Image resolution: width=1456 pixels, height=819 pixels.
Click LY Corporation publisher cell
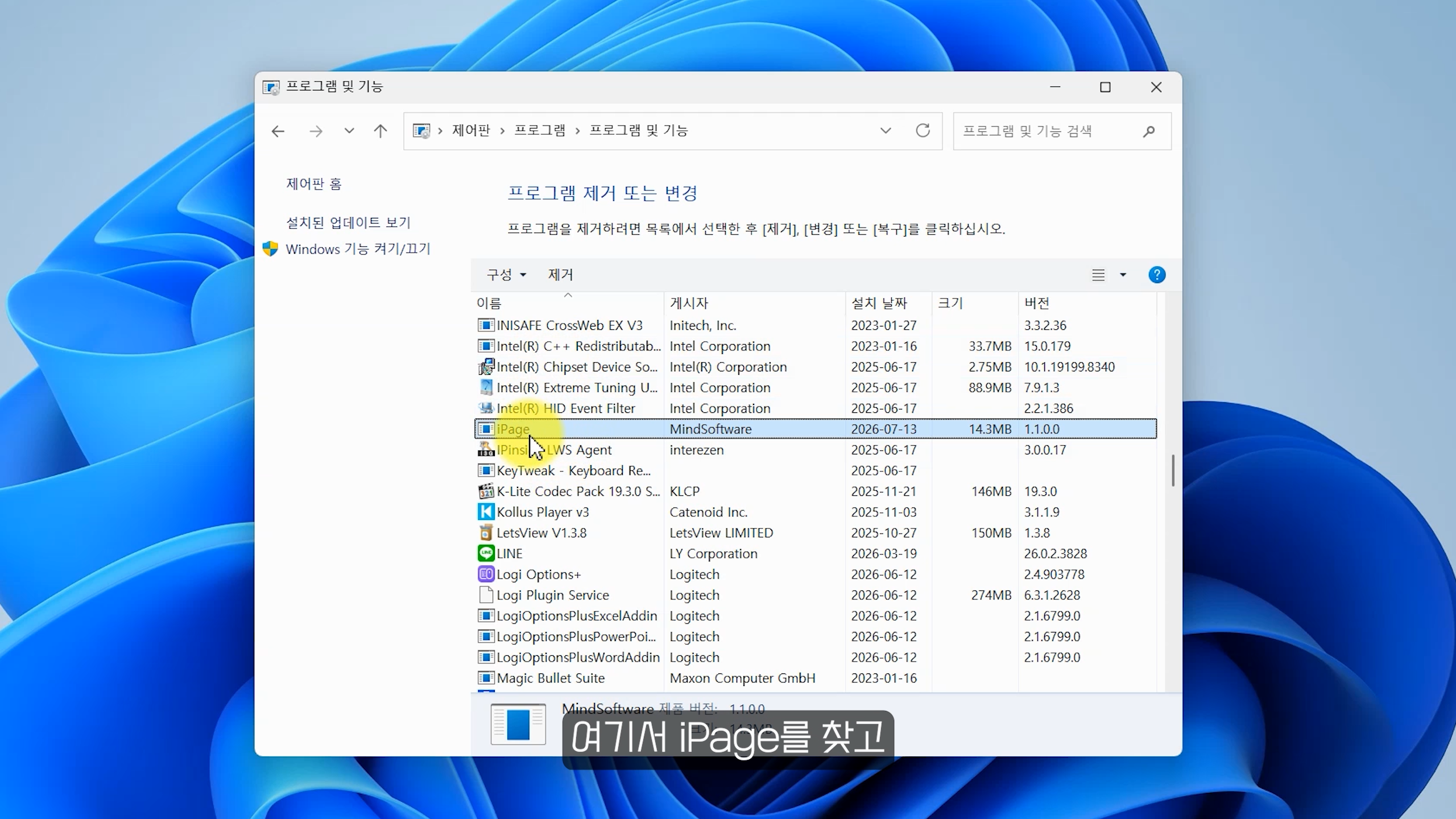click(x=713, y=553)
